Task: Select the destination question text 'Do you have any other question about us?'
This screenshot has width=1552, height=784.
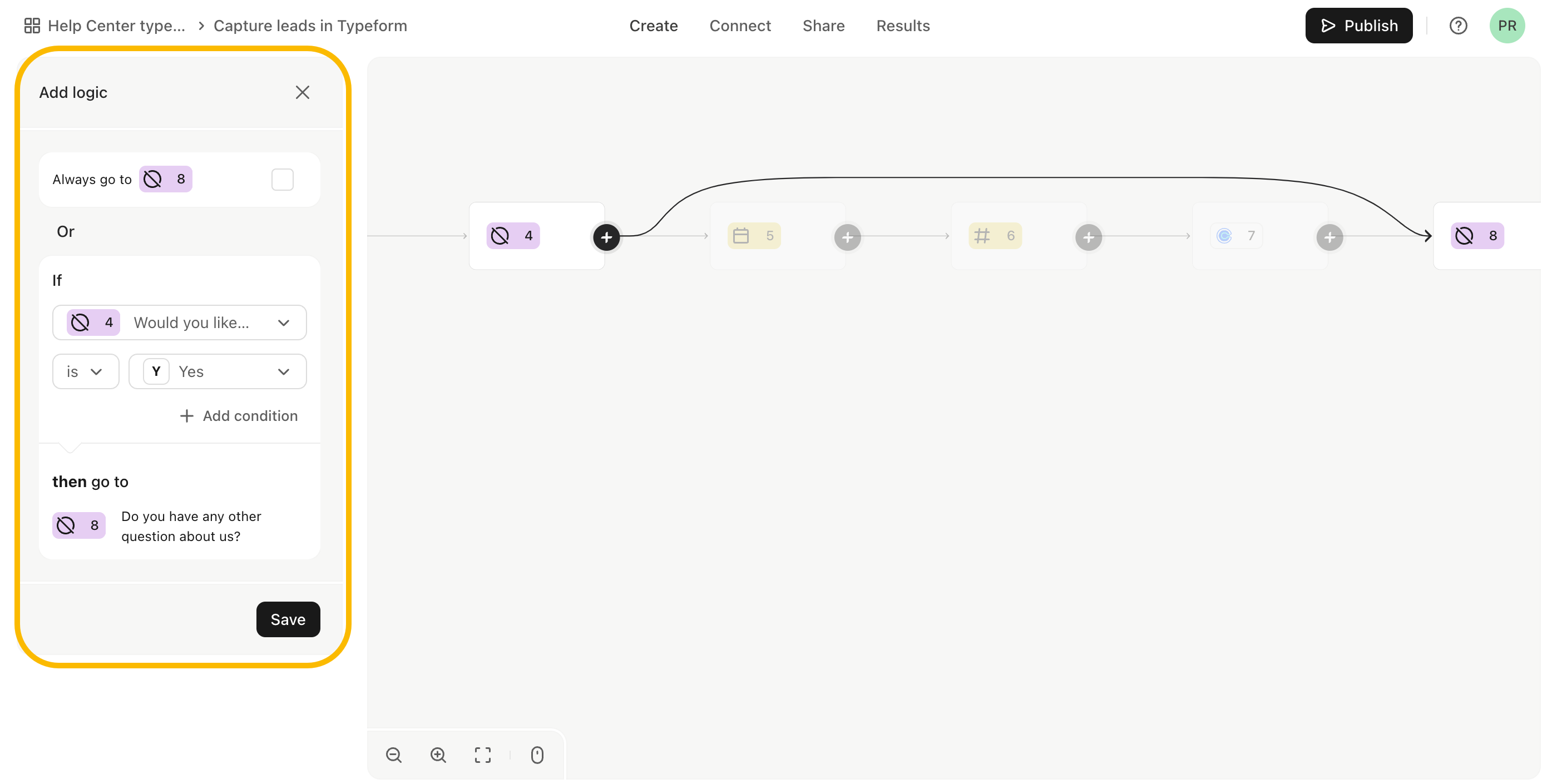Action: click(191, 526)
